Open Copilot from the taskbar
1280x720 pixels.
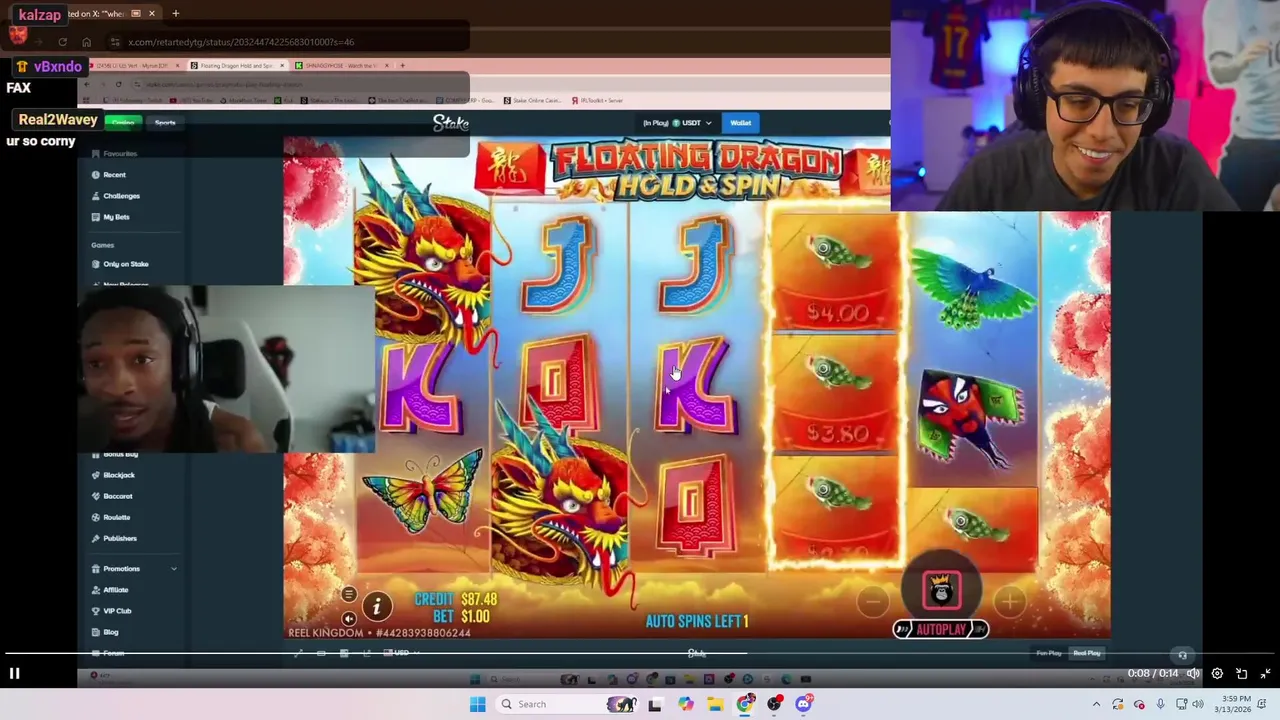point(685,704)
